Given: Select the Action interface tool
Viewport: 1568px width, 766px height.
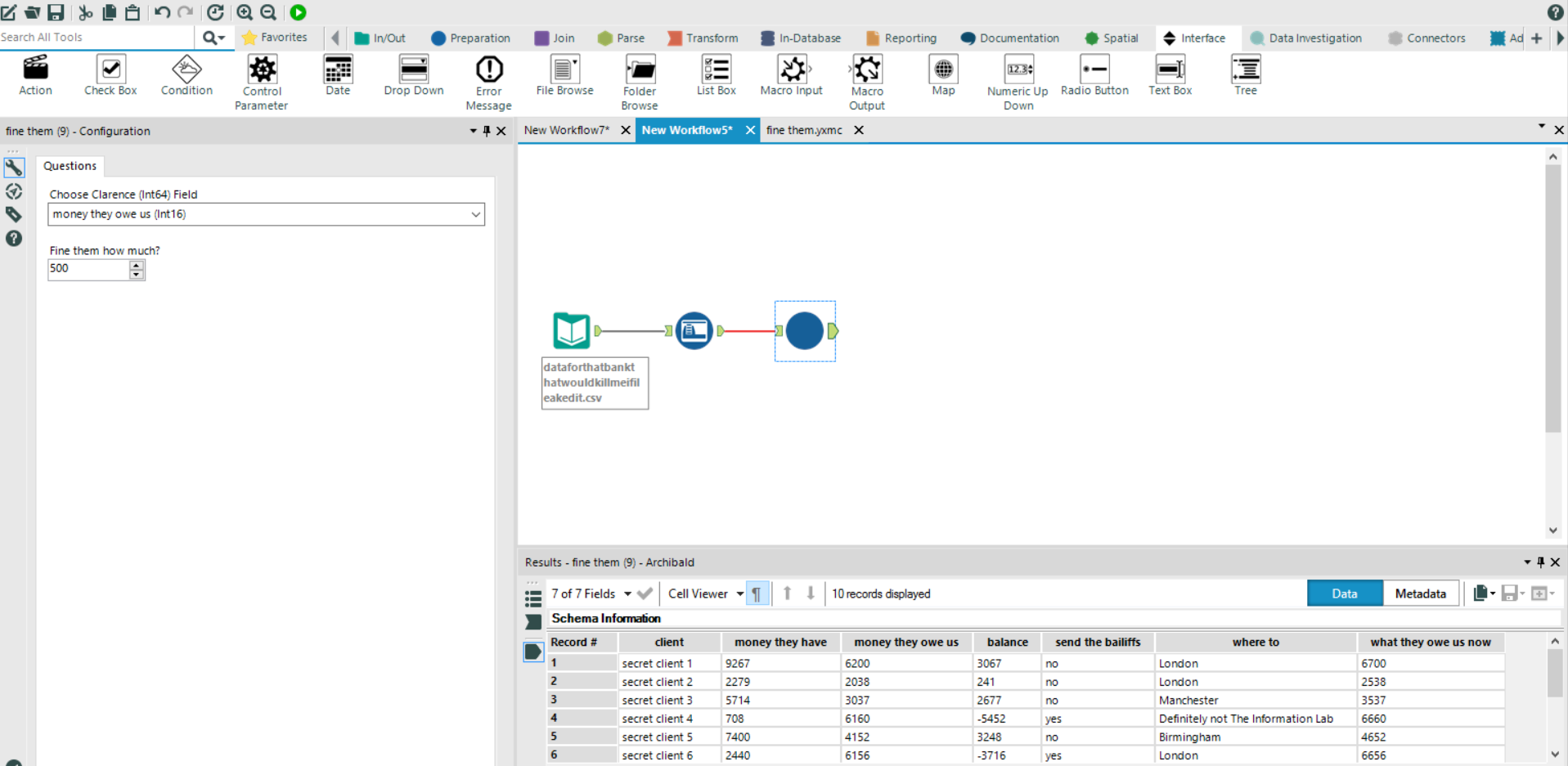Looking at the screenshot, I should tap(35, 75).
